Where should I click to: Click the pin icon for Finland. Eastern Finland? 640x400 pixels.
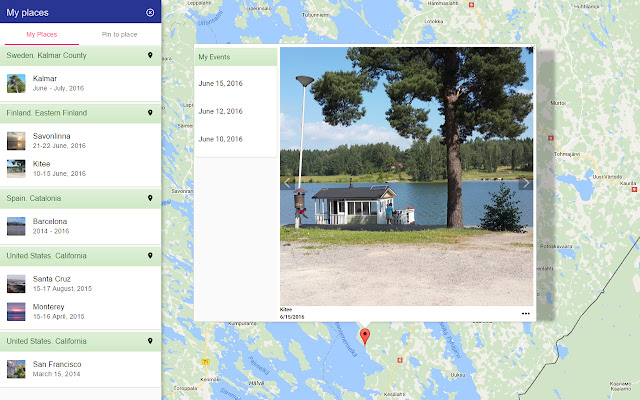point(150,113)
